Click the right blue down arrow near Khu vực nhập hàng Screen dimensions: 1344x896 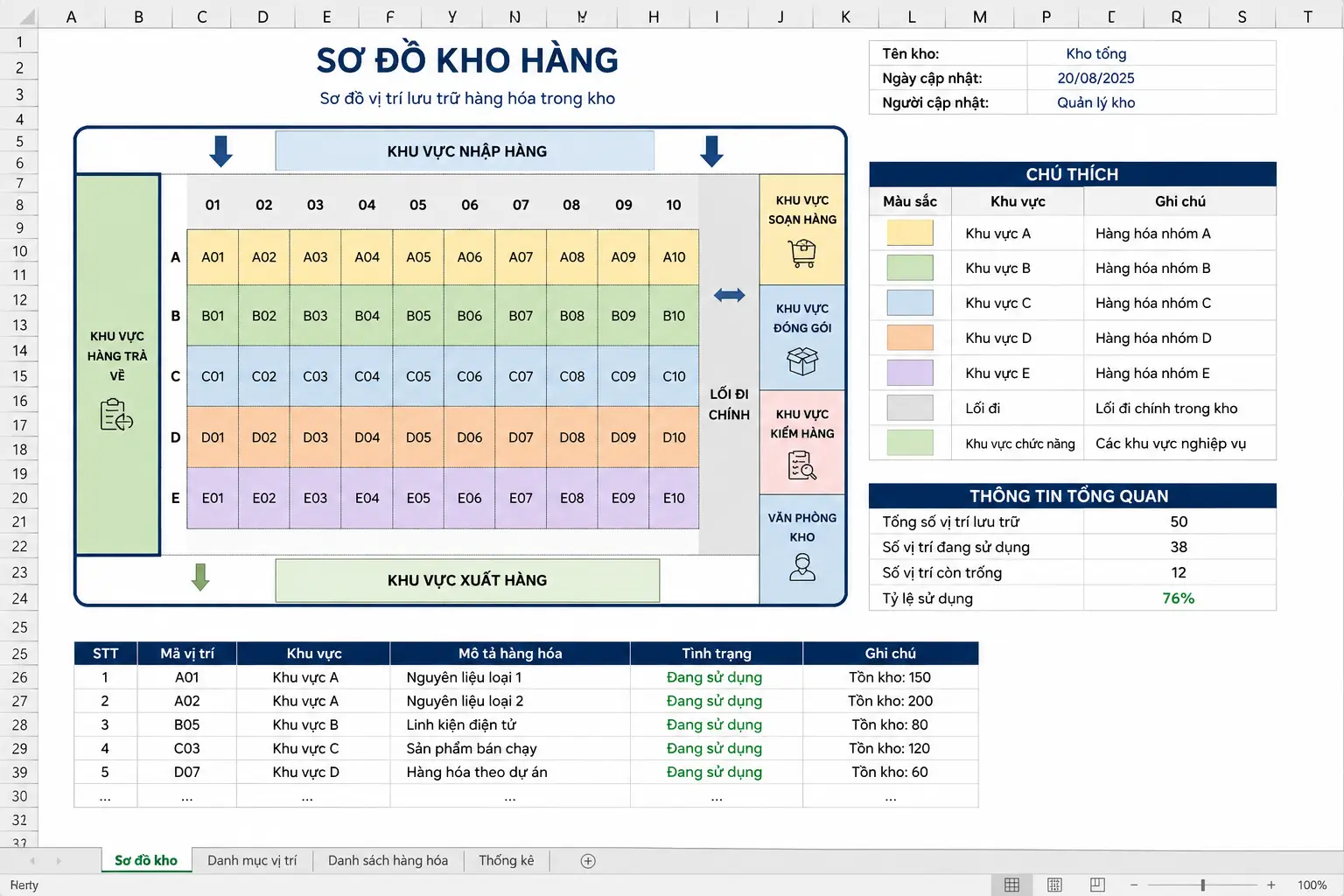pyautogui.click(x=712, y=151)
